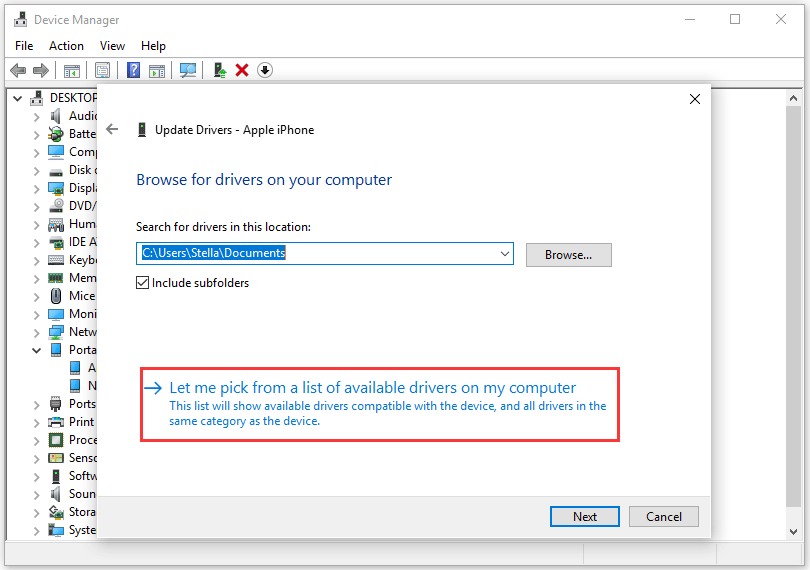This screenshot has width=810, height=570.
Task: Expand the Ports tree node
Action: click(37, 404)
